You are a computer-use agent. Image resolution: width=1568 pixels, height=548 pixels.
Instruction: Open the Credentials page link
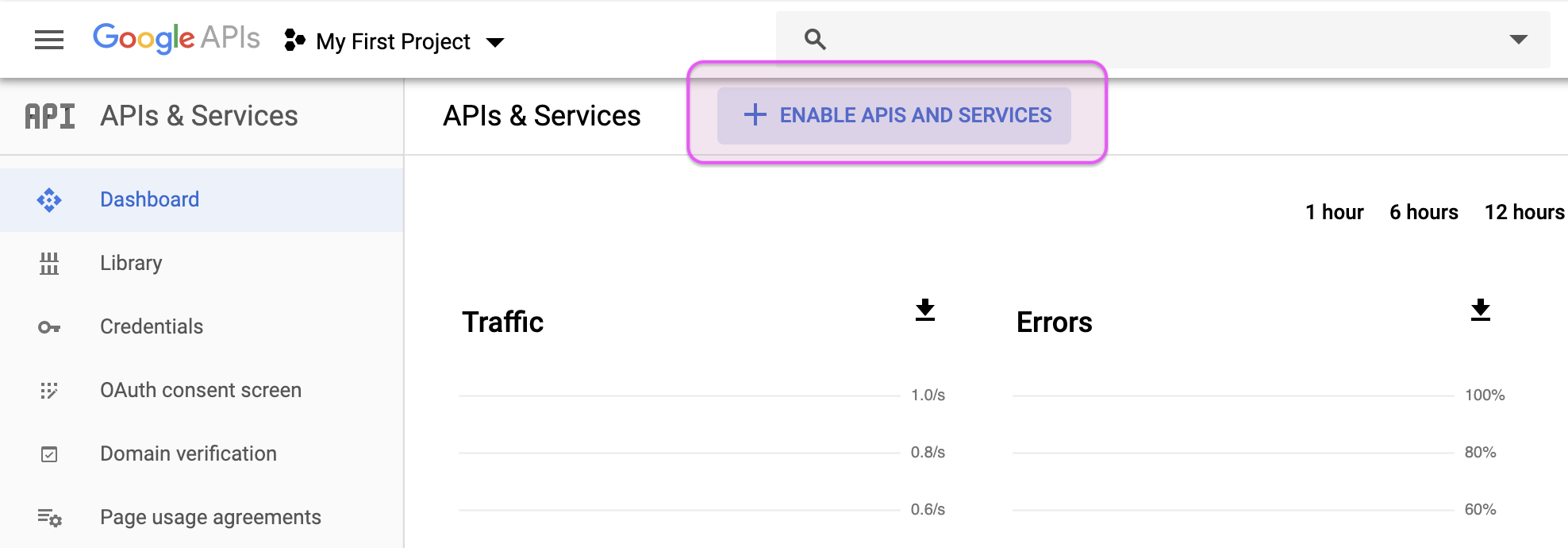(x=152, y=326)
